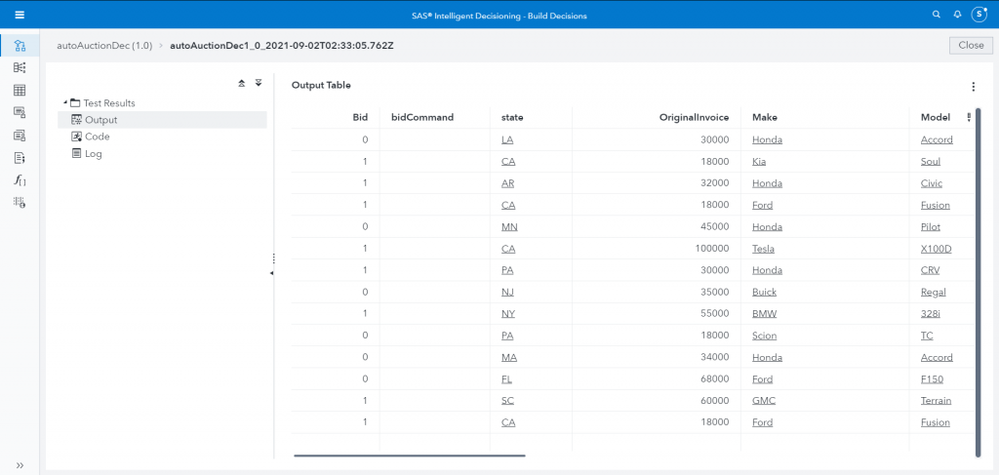Select the 68000 OriginalInvoice cell
The height and width of the screenshot is (475, 999).
pyautogui.click(x=656, y=379)
